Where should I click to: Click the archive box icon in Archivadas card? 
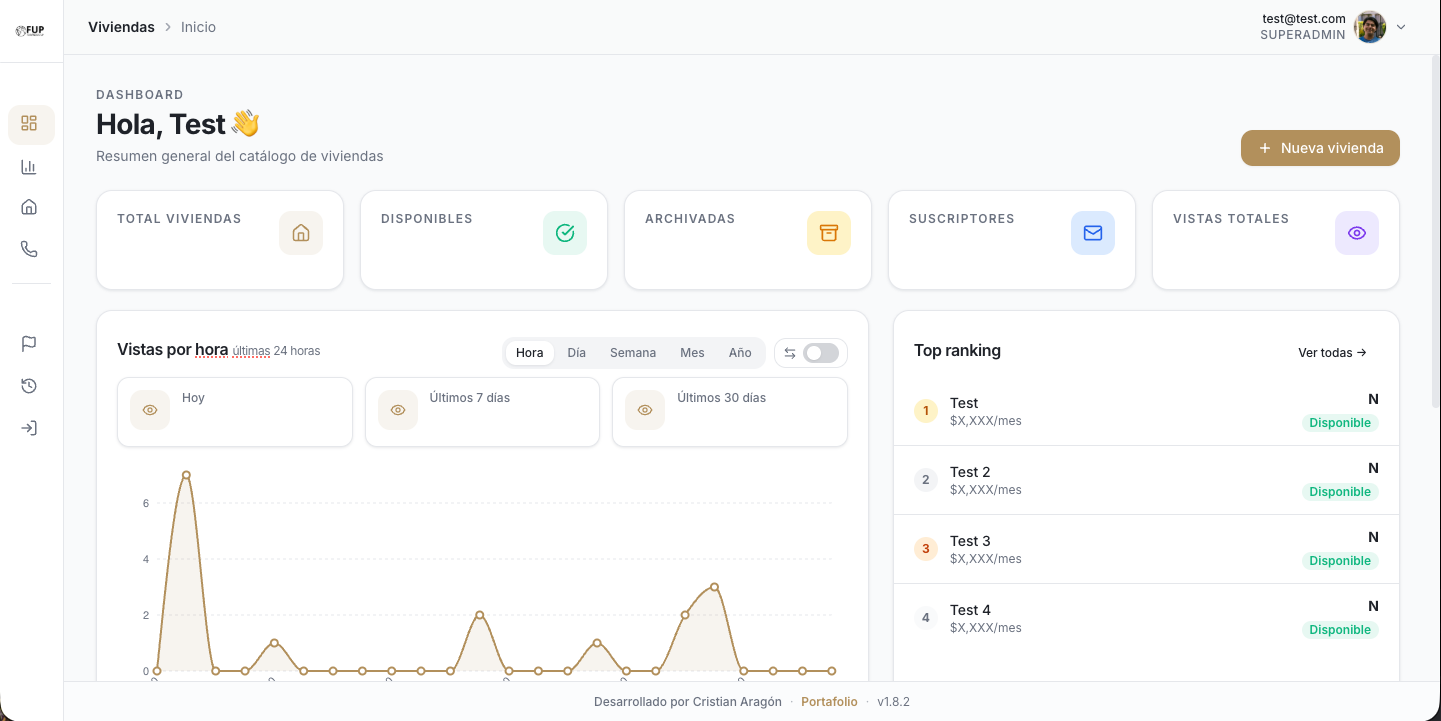[829, 233]
